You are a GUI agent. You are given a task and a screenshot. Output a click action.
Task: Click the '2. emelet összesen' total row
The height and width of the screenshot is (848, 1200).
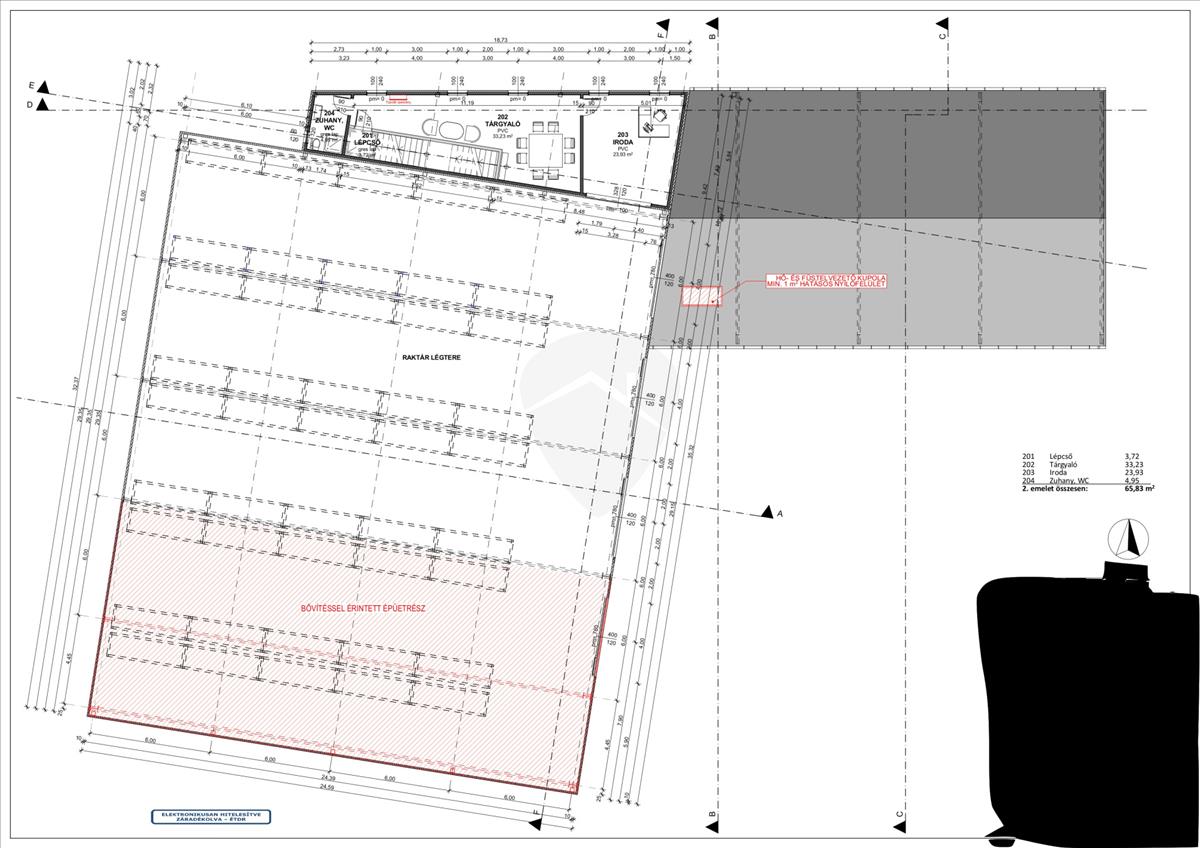click(x=1084, y=489)
